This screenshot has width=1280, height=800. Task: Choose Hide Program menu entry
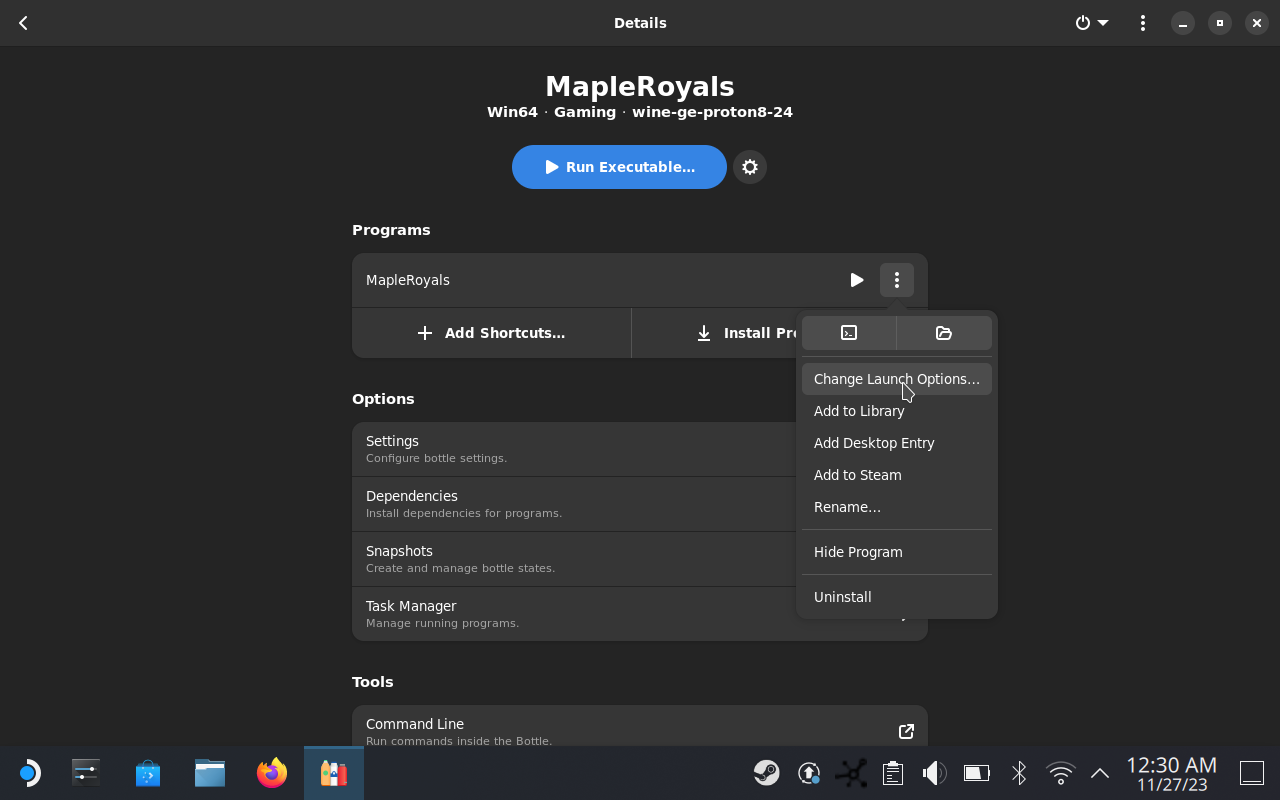pos(897,552)
